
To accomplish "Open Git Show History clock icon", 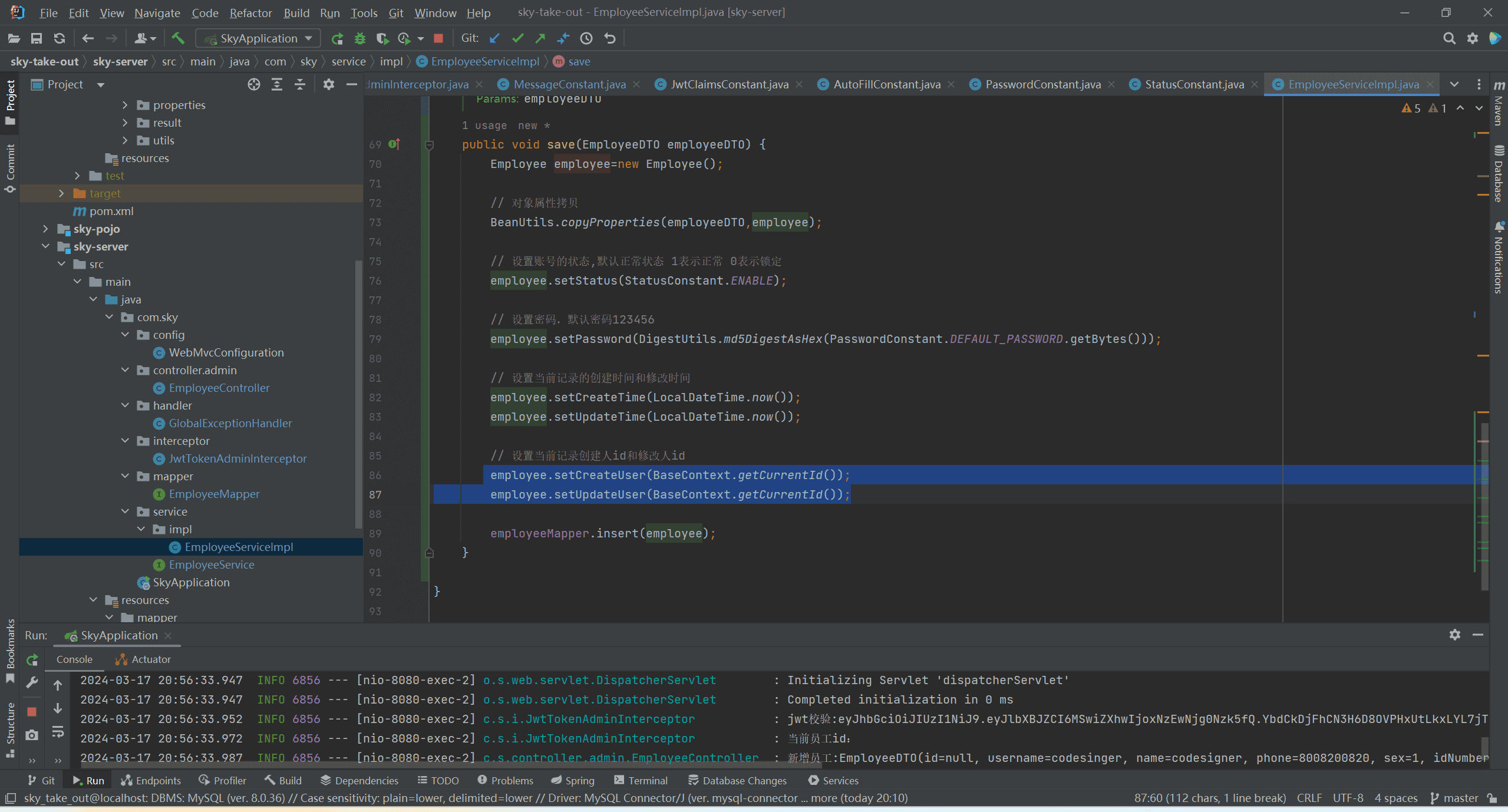I will (x=586, y=39).
